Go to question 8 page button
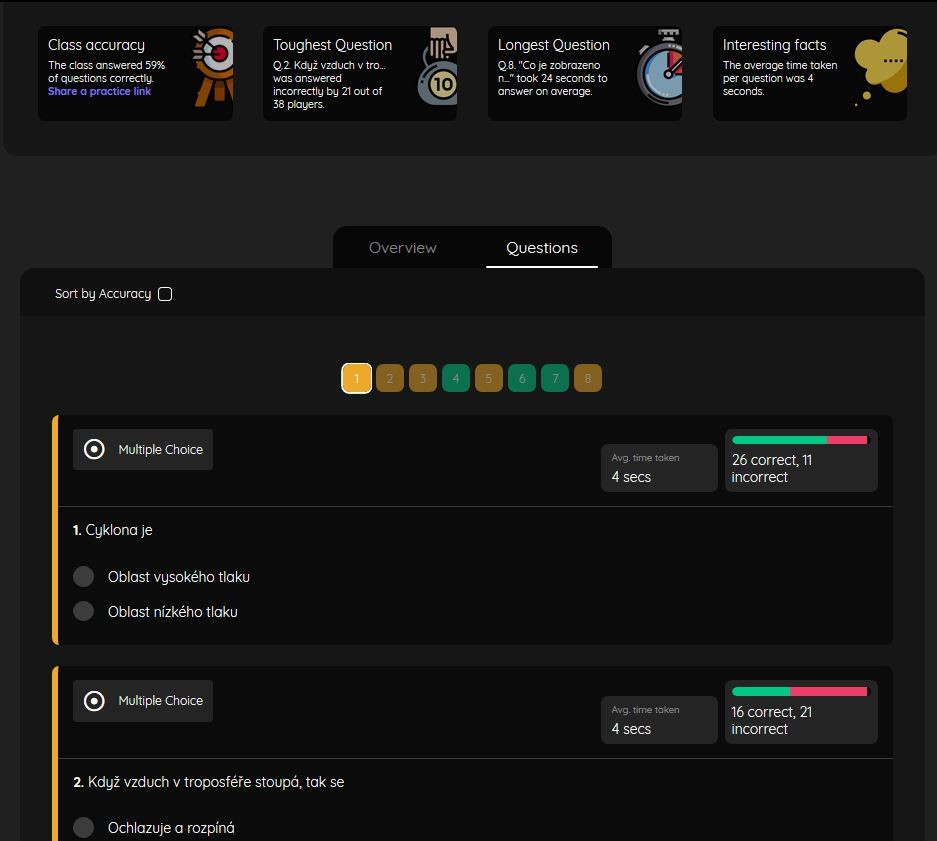The height and width of the screenshot is (841, 937). (588, 379)
